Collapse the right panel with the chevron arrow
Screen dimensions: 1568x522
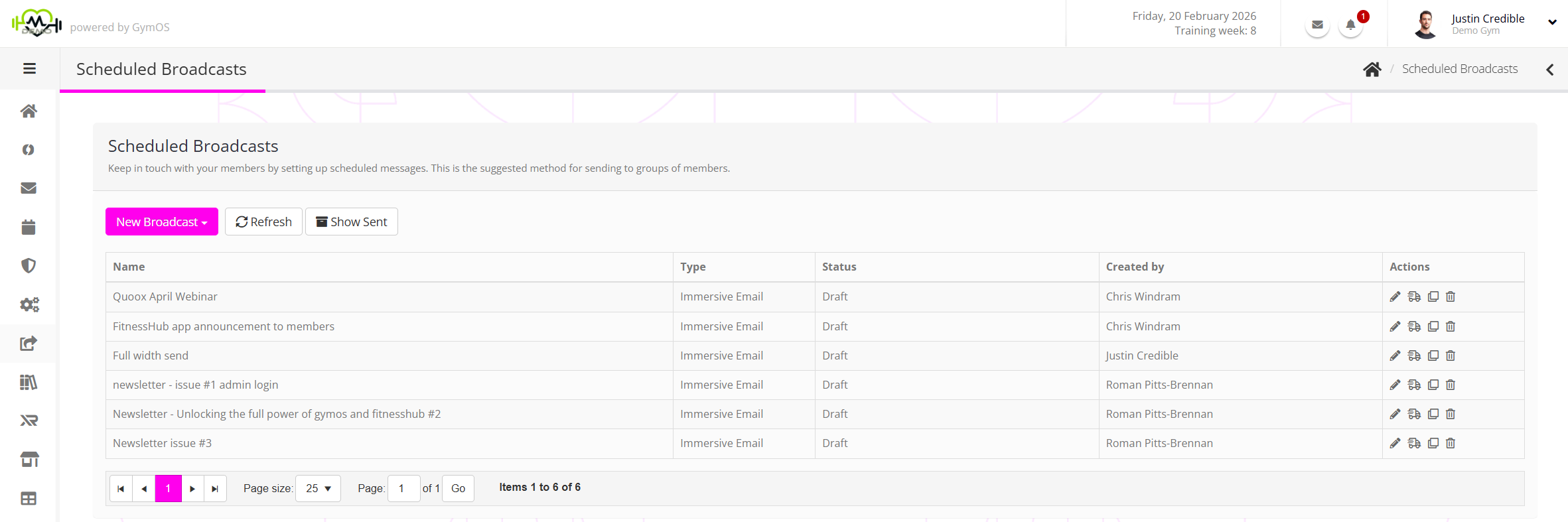tap(1550, 70)
